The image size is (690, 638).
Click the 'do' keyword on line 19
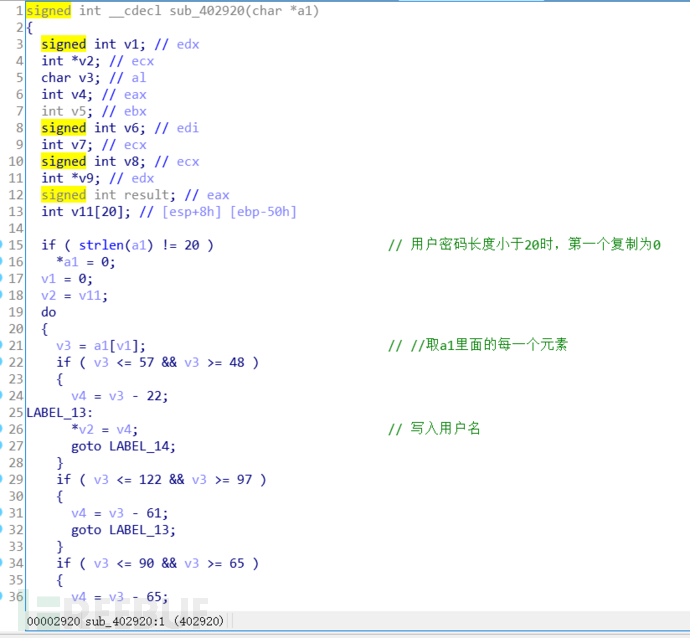coord(49,312)
